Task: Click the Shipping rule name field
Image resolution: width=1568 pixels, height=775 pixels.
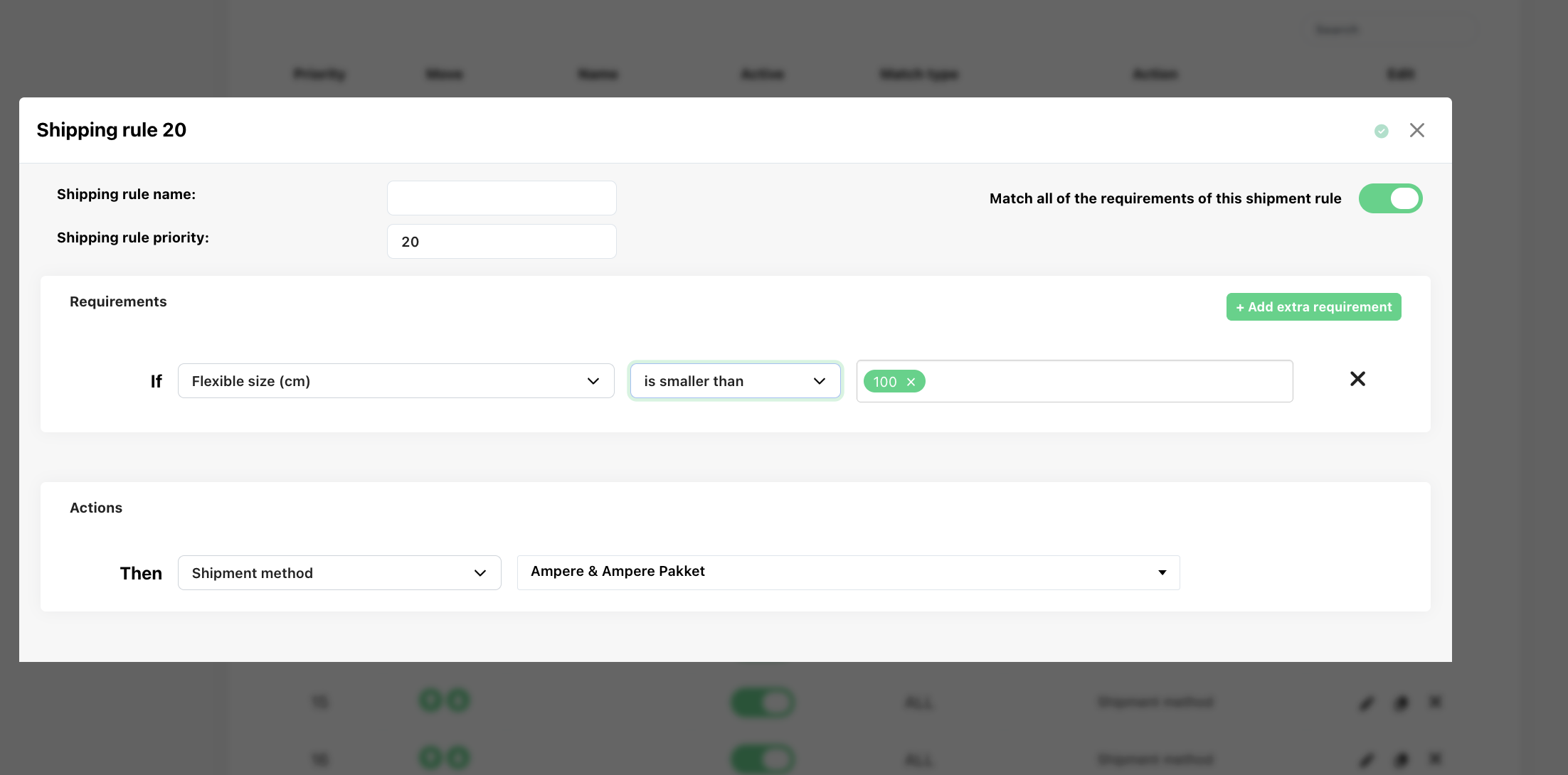Action: pos(502,198)
